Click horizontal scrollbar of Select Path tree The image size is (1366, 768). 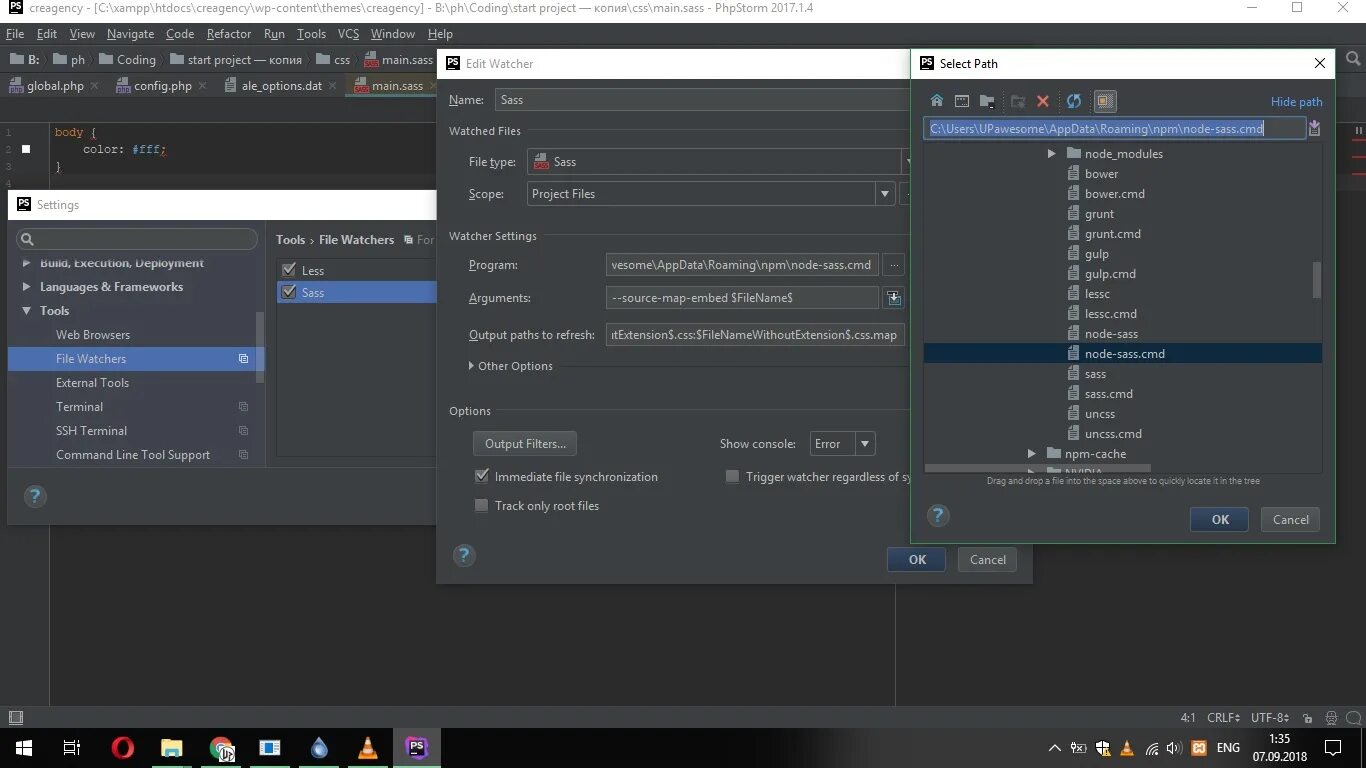point(1037,468)
